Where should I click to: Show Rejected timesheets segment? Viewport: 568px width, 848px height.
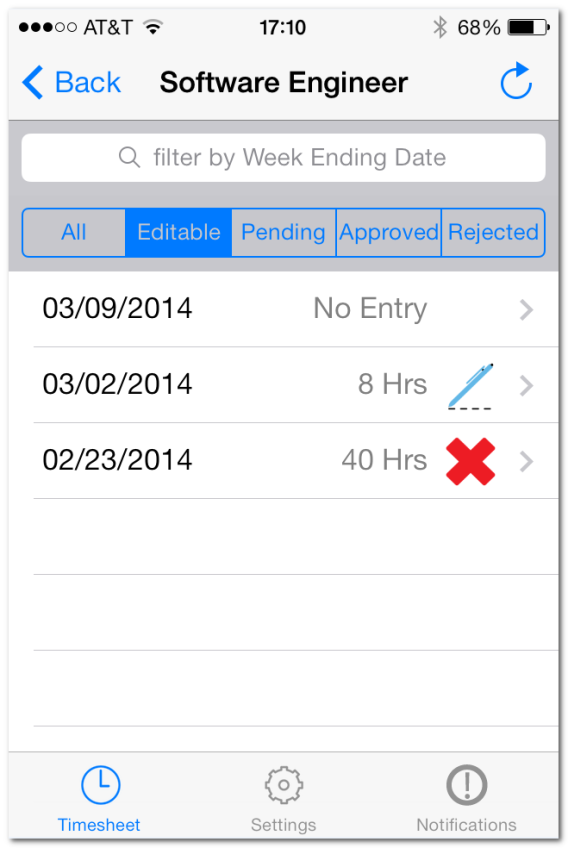pos(493,233)
